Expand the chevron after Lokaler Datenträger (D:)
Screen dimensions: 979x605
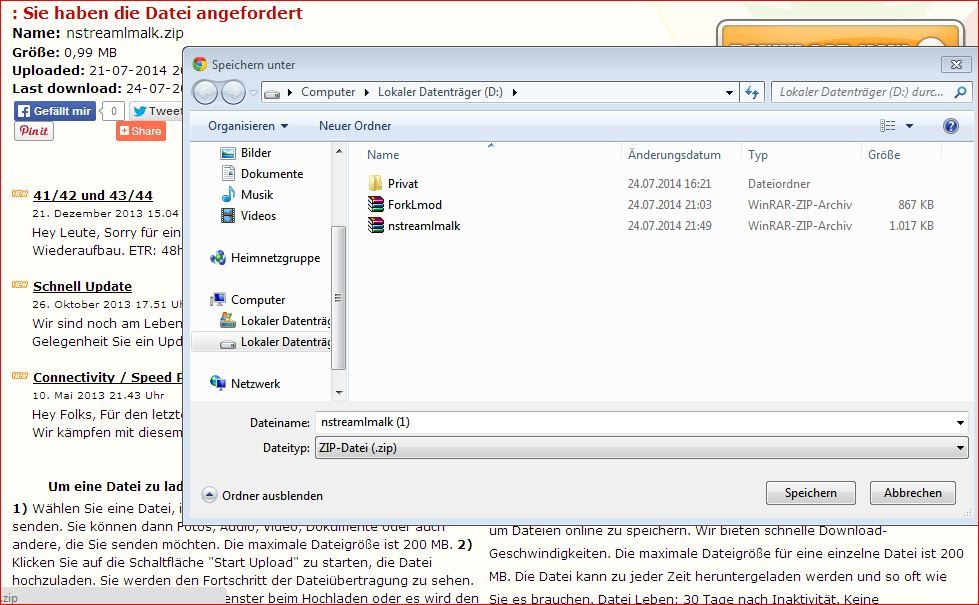coord(514,93)
